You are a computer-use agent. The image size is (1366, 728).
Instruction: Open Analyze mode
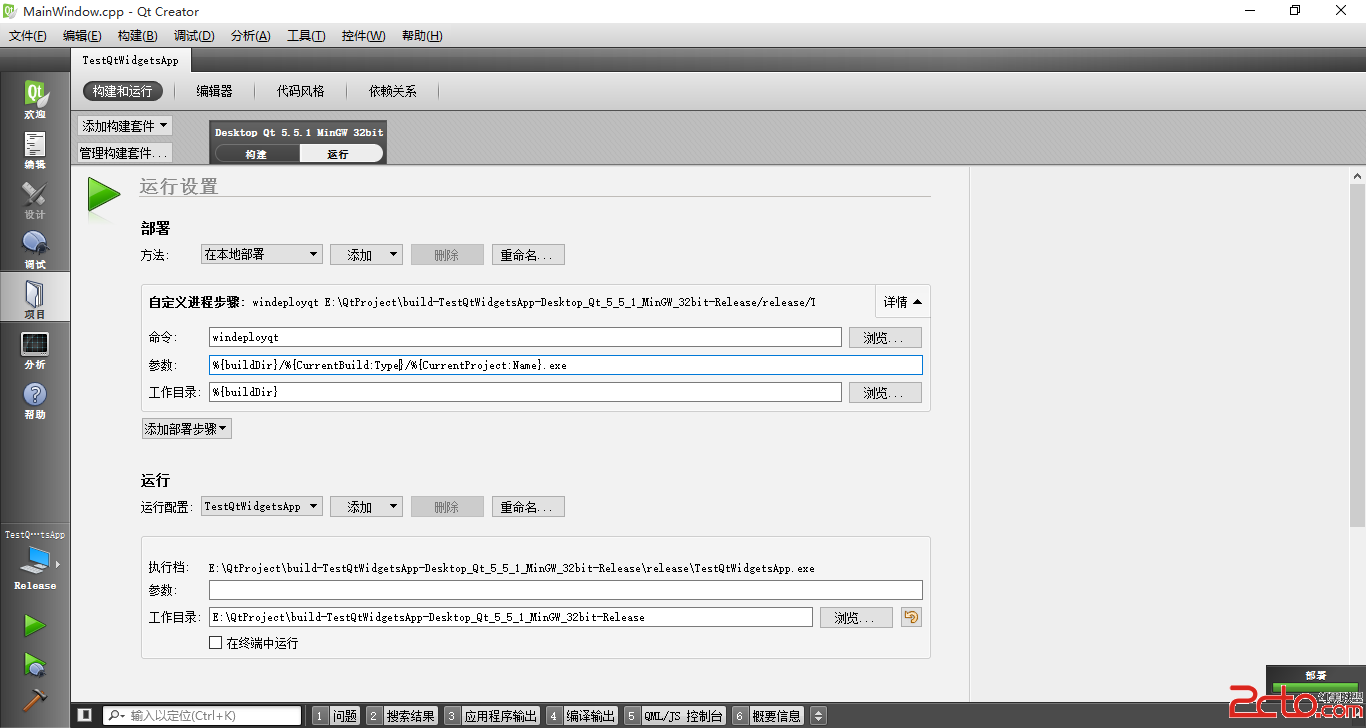click(x=35, y=350)
